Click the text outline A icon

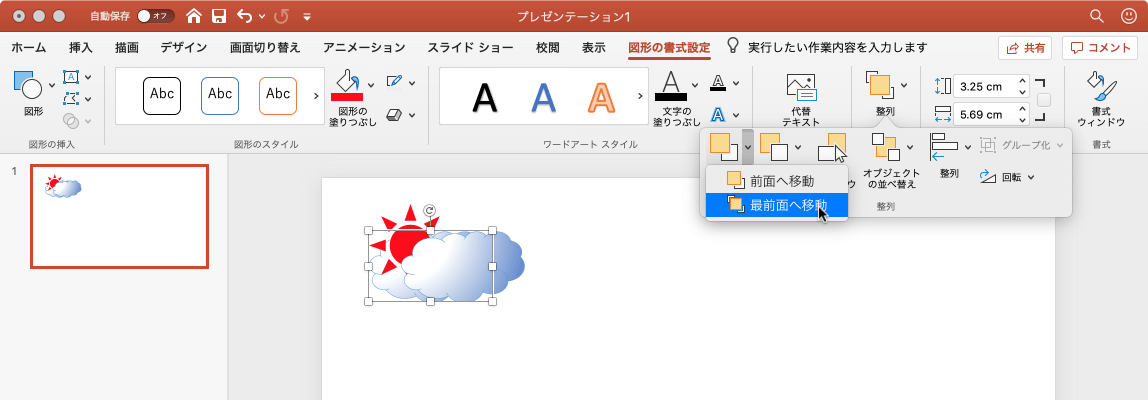click(718, 82)
